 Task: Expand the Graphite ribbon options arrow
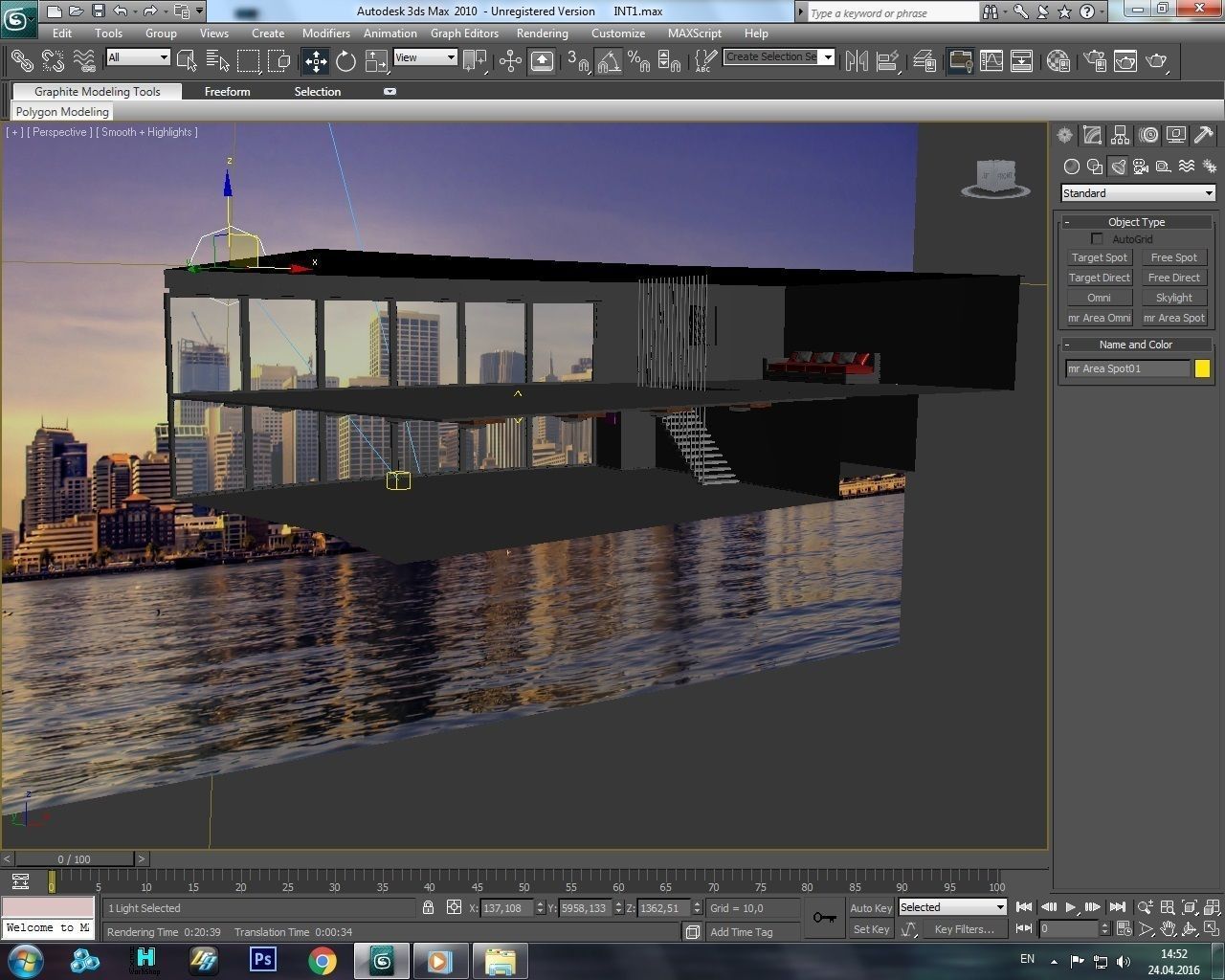(x=390, y=92)
